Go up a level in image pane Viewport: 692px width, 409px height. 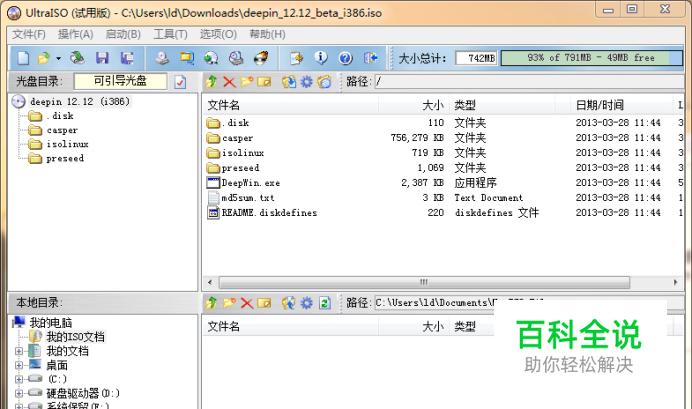click(211, 82)
